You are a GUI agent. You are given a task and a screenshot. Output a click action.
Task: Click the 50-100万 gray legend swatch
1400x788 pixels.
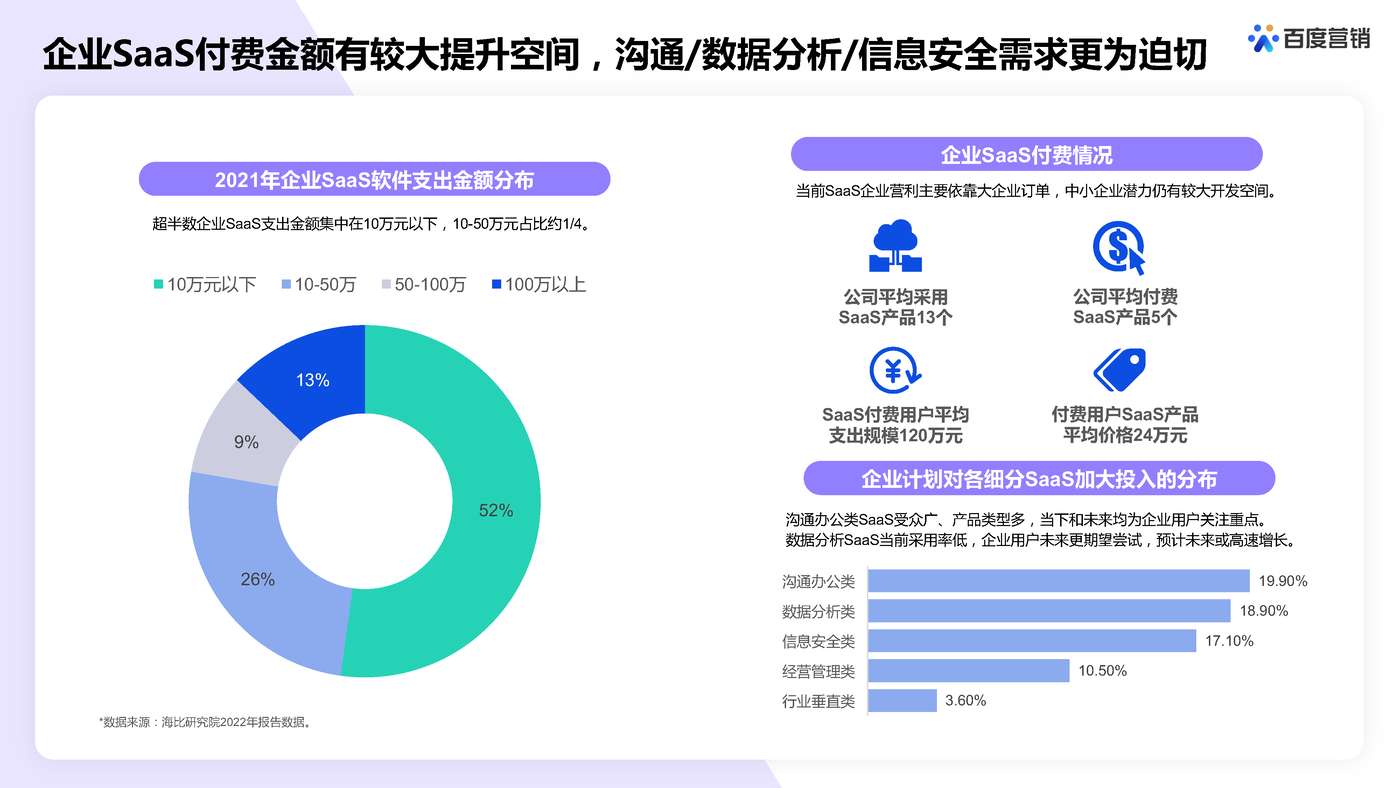386,285
